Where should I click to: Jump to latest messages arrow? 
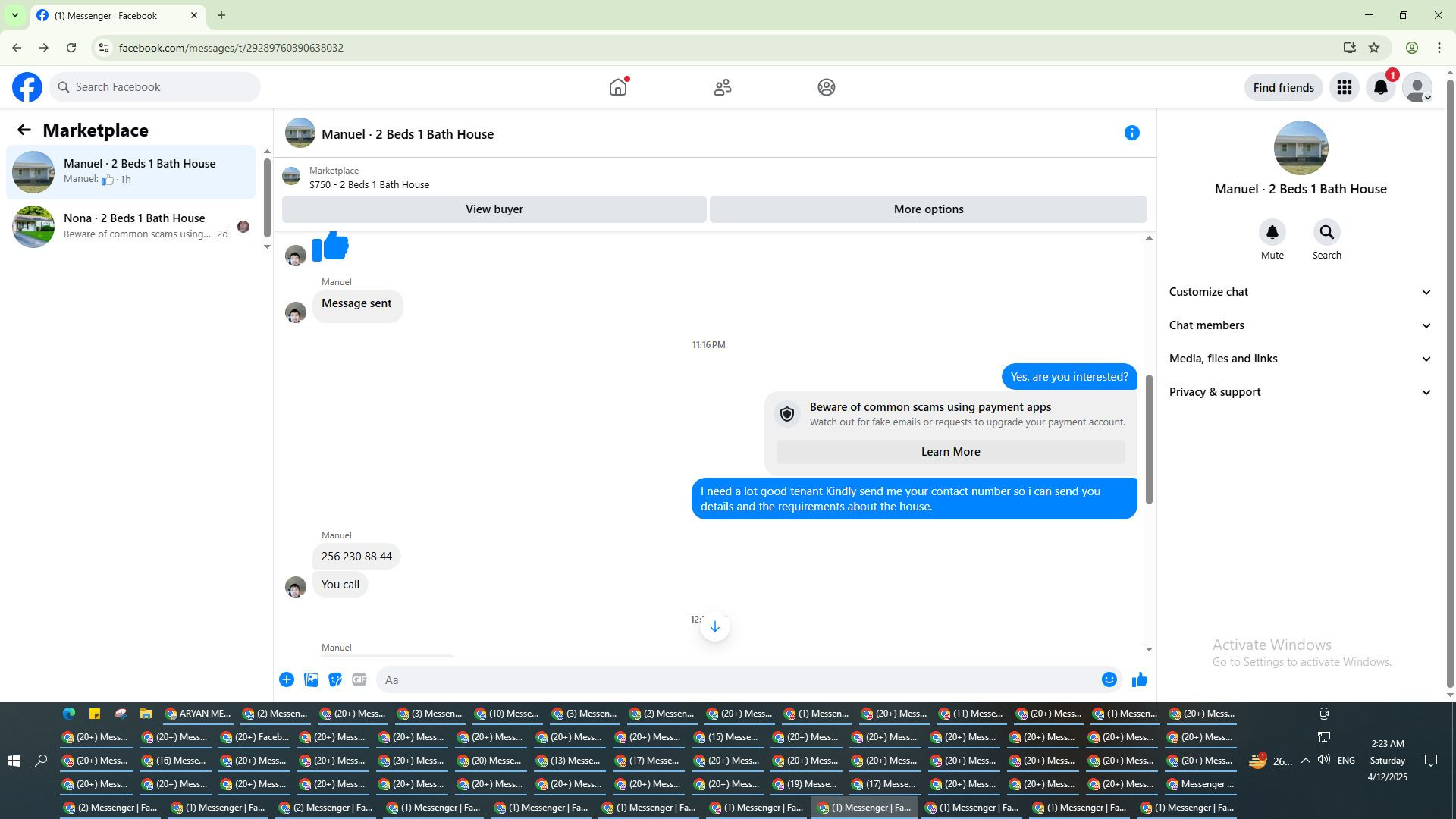[x=714, y=626]
